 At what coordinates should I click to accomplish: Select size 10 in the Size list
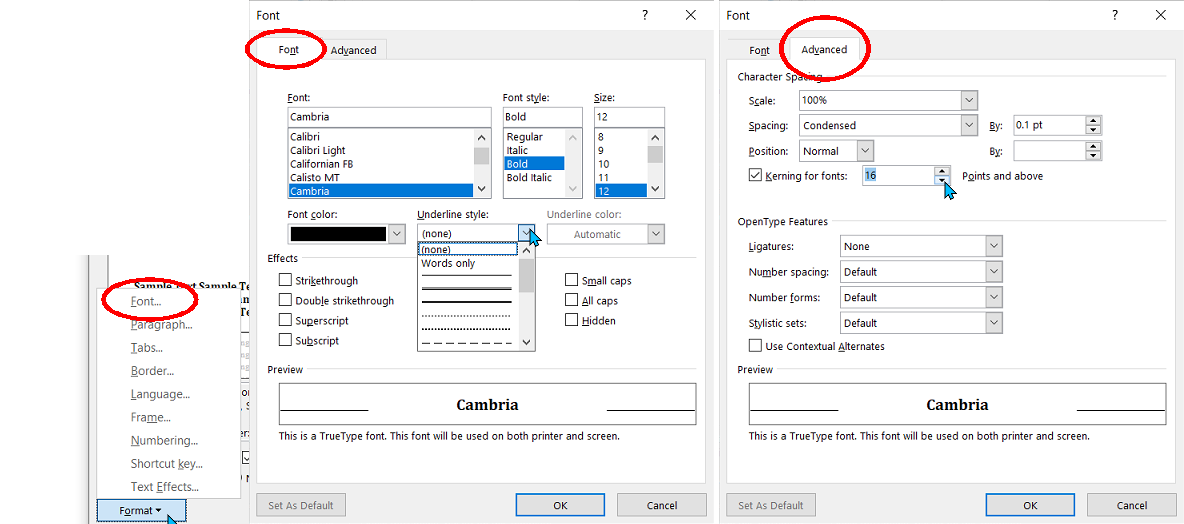pos(621,164)
